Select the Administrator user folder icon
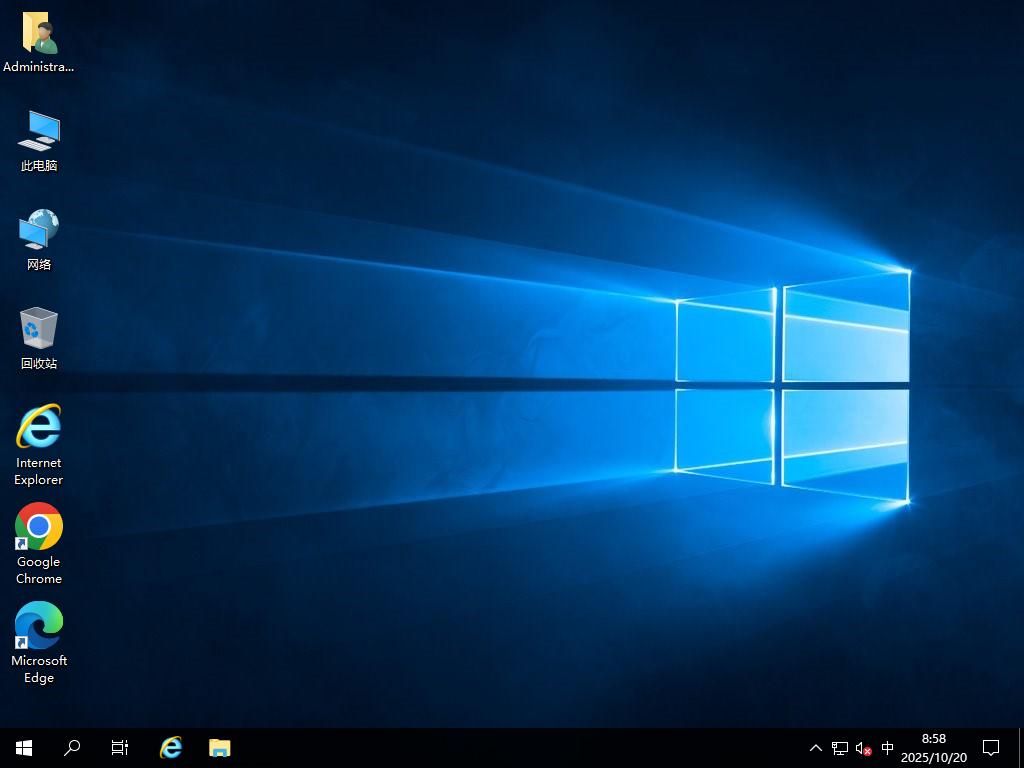The image size is (1024, 768). coord(39,35)
